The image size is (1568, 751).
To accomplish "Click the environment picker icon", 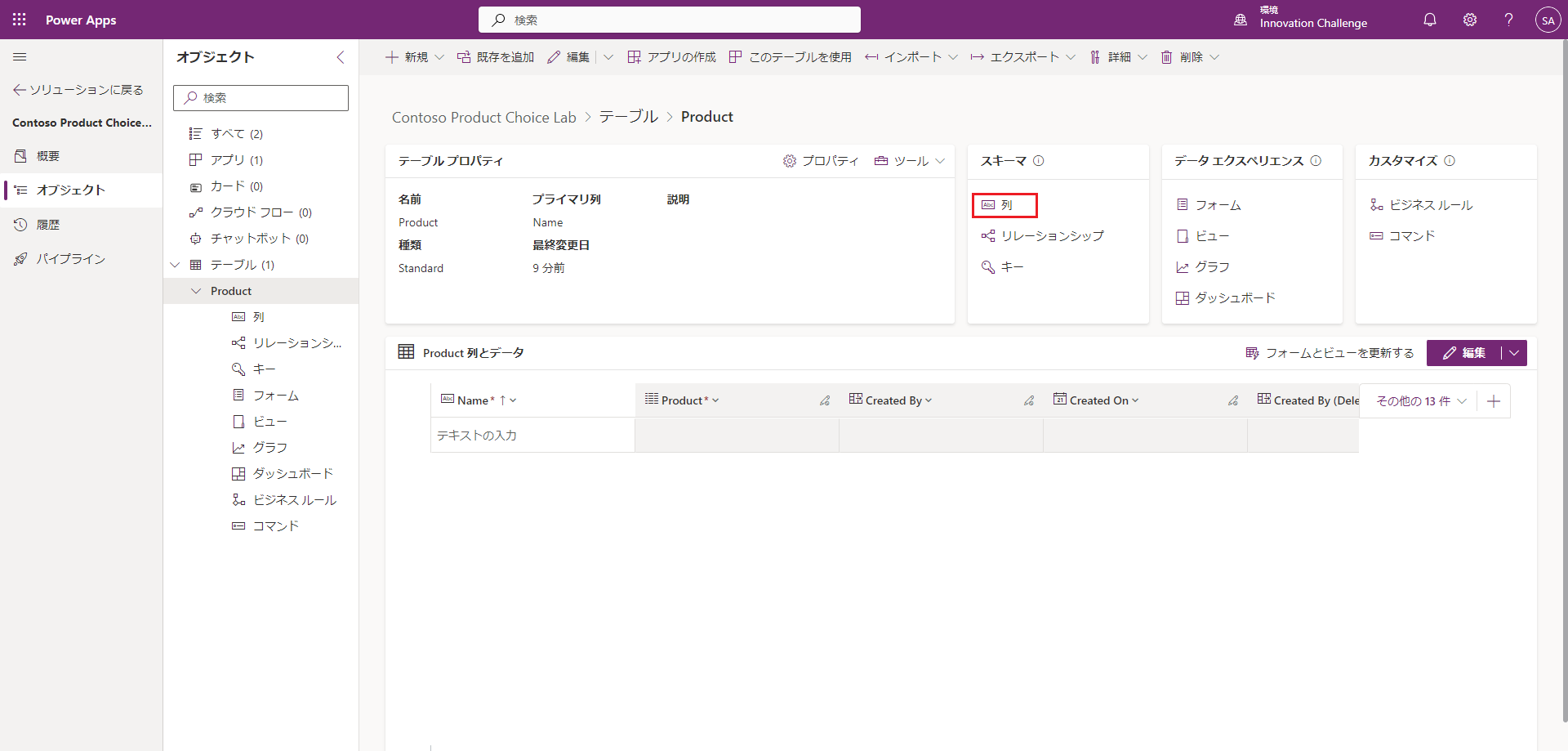I will tap(1241, 20).
